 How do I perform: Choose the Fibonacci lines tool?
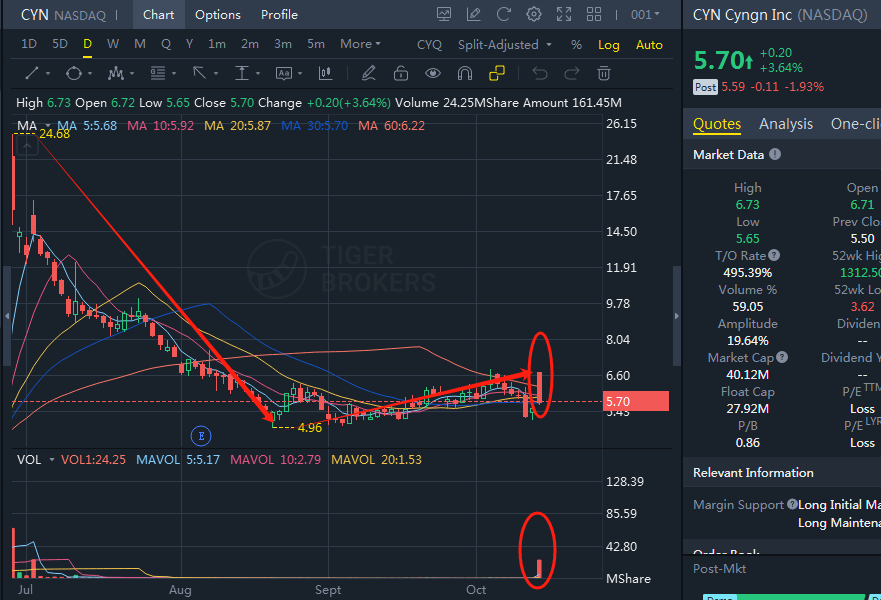pos(158,73)
